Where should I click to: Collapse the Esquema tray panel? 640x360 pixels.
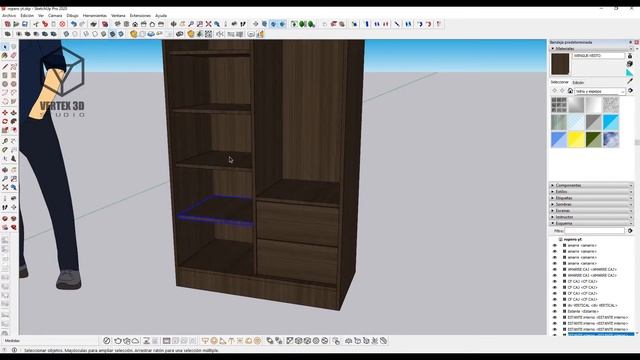pyautogui.click(x=591, y=223)
